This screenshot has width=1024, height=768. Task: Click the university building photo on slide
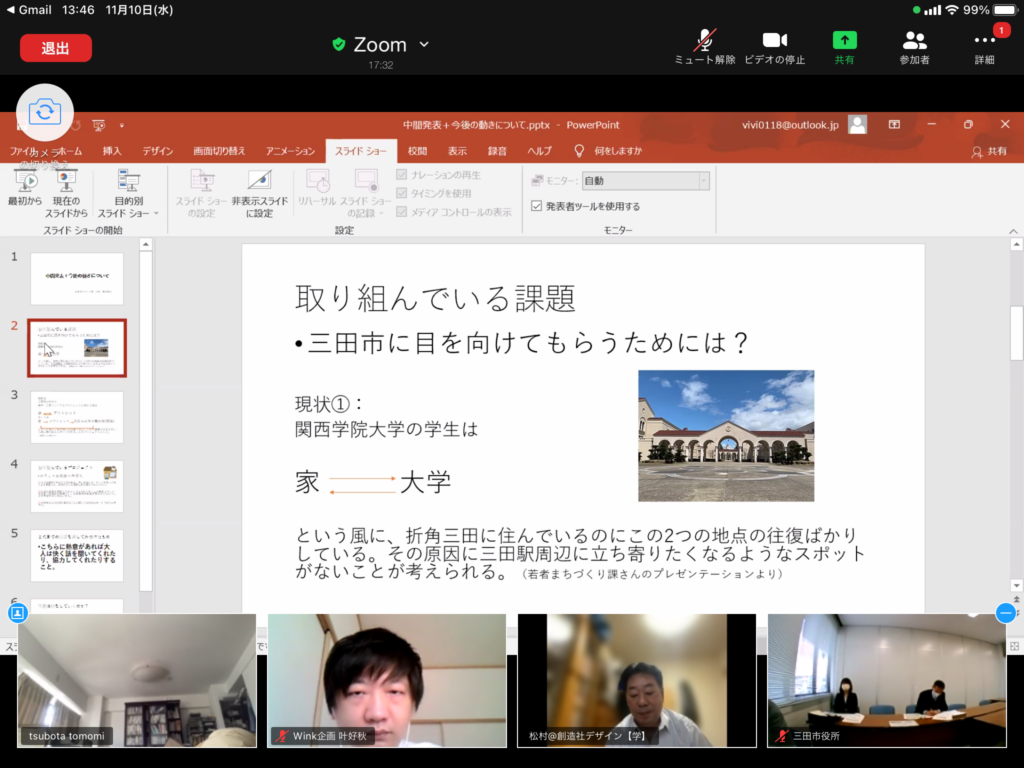coord(726,436)
